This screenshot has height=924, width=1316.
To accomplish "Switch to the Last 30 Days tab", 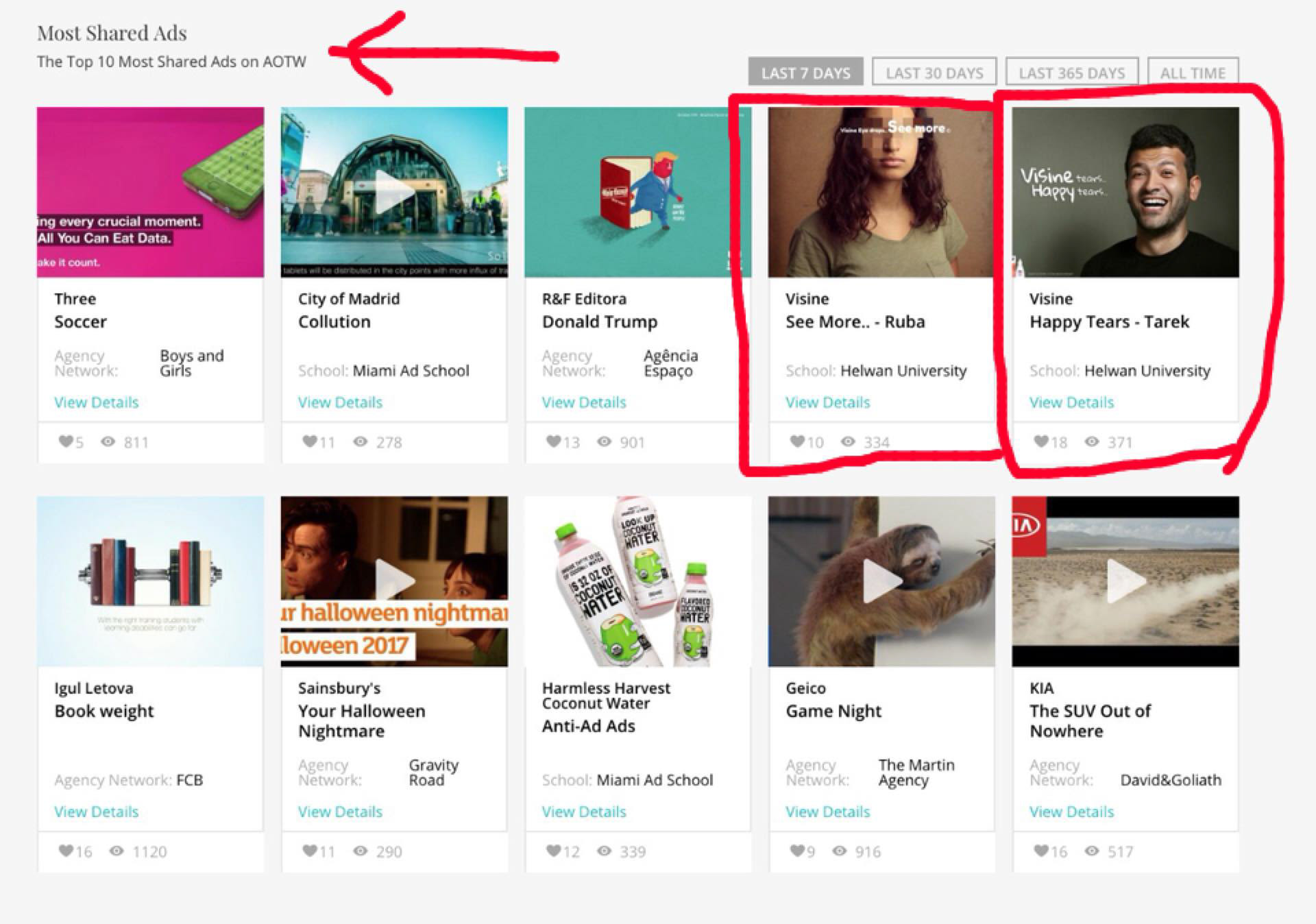I will tap(934, 73).
